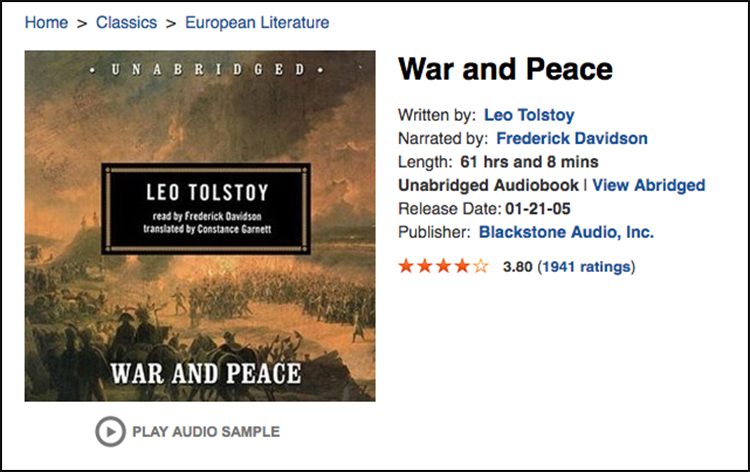This screenshot has height=472, width=750.
Task: Click the fourth orange rating star
Action: tap(462, 266)
